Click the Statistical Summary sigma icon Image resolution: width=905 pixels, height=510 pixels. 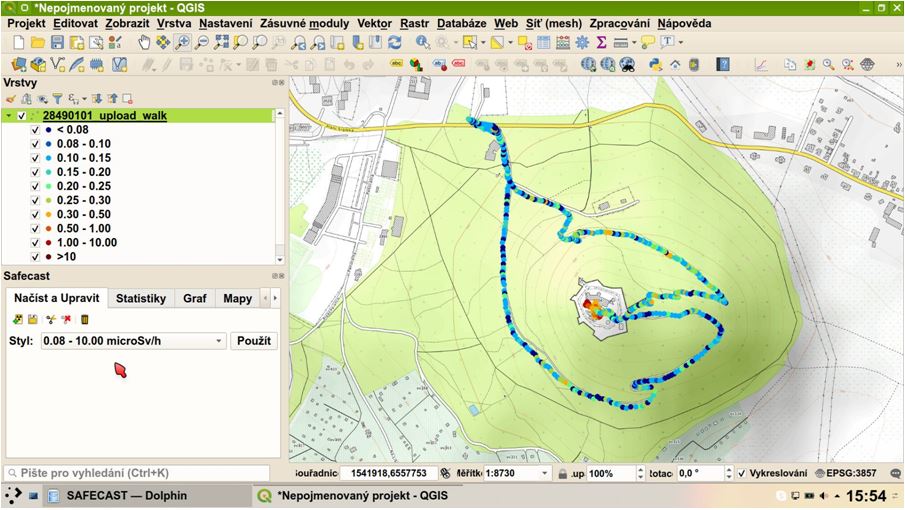click(601, 42)
